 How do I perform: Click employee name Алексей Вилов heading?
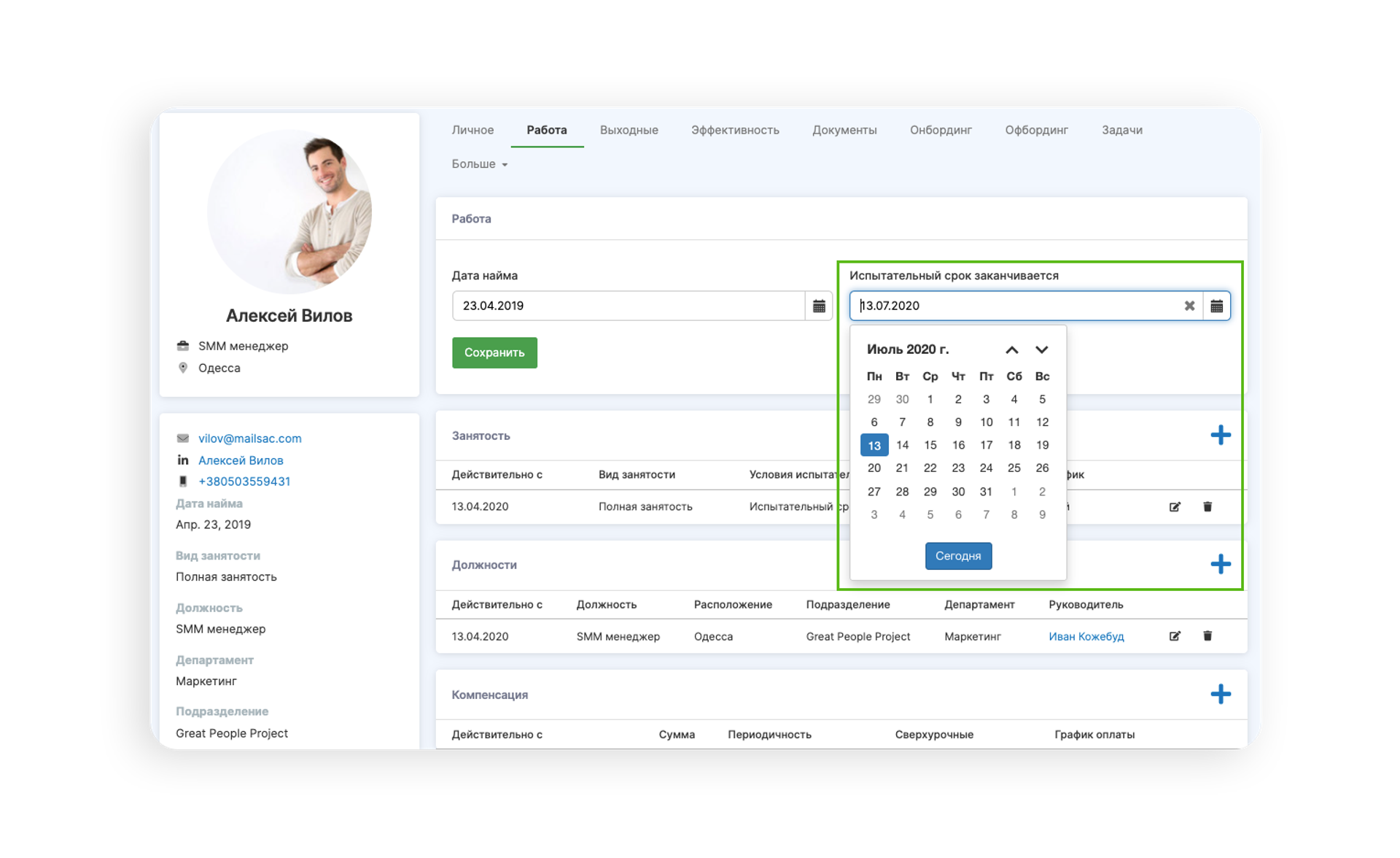click(x=289, y=316)
